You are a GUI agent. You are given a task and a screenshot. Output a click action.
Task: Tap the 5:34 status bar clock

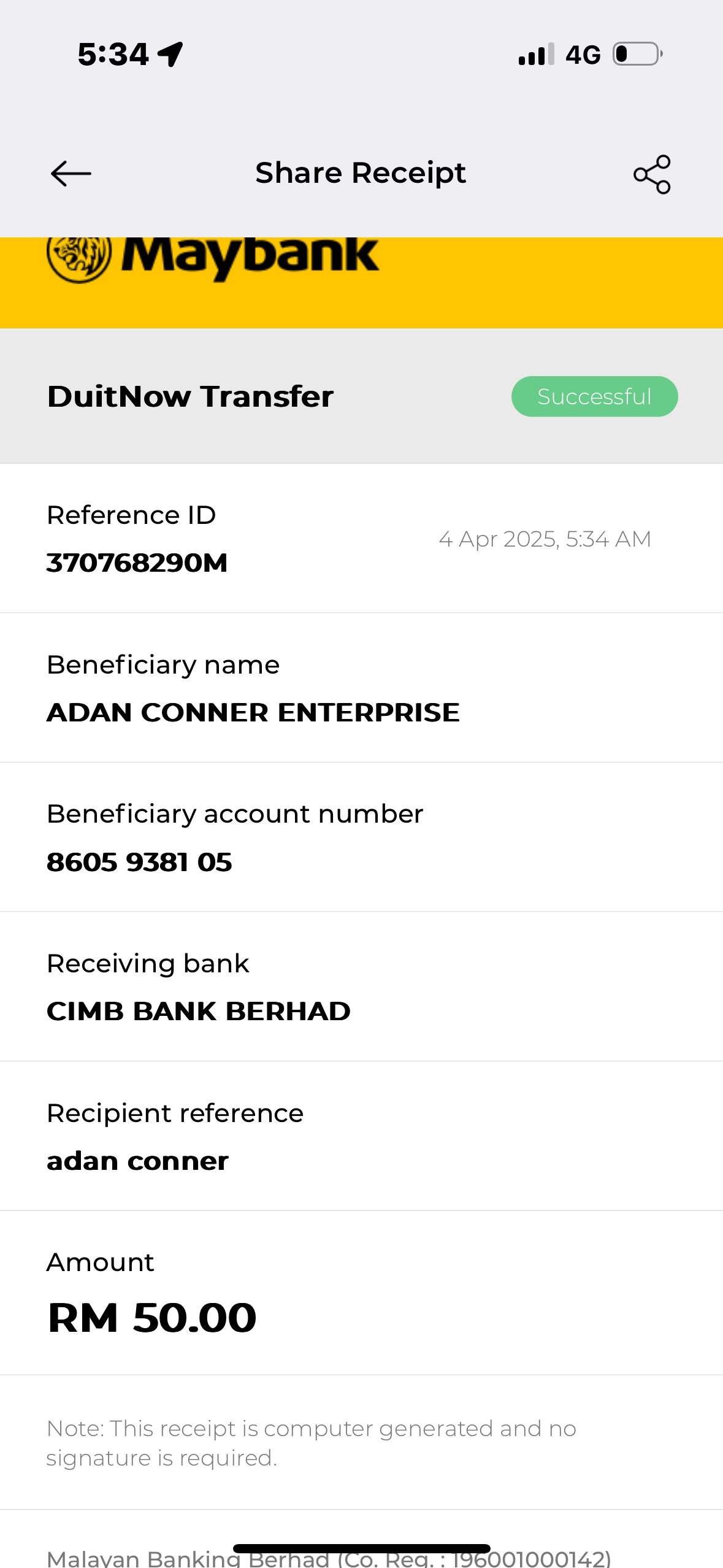pos(113,54)
